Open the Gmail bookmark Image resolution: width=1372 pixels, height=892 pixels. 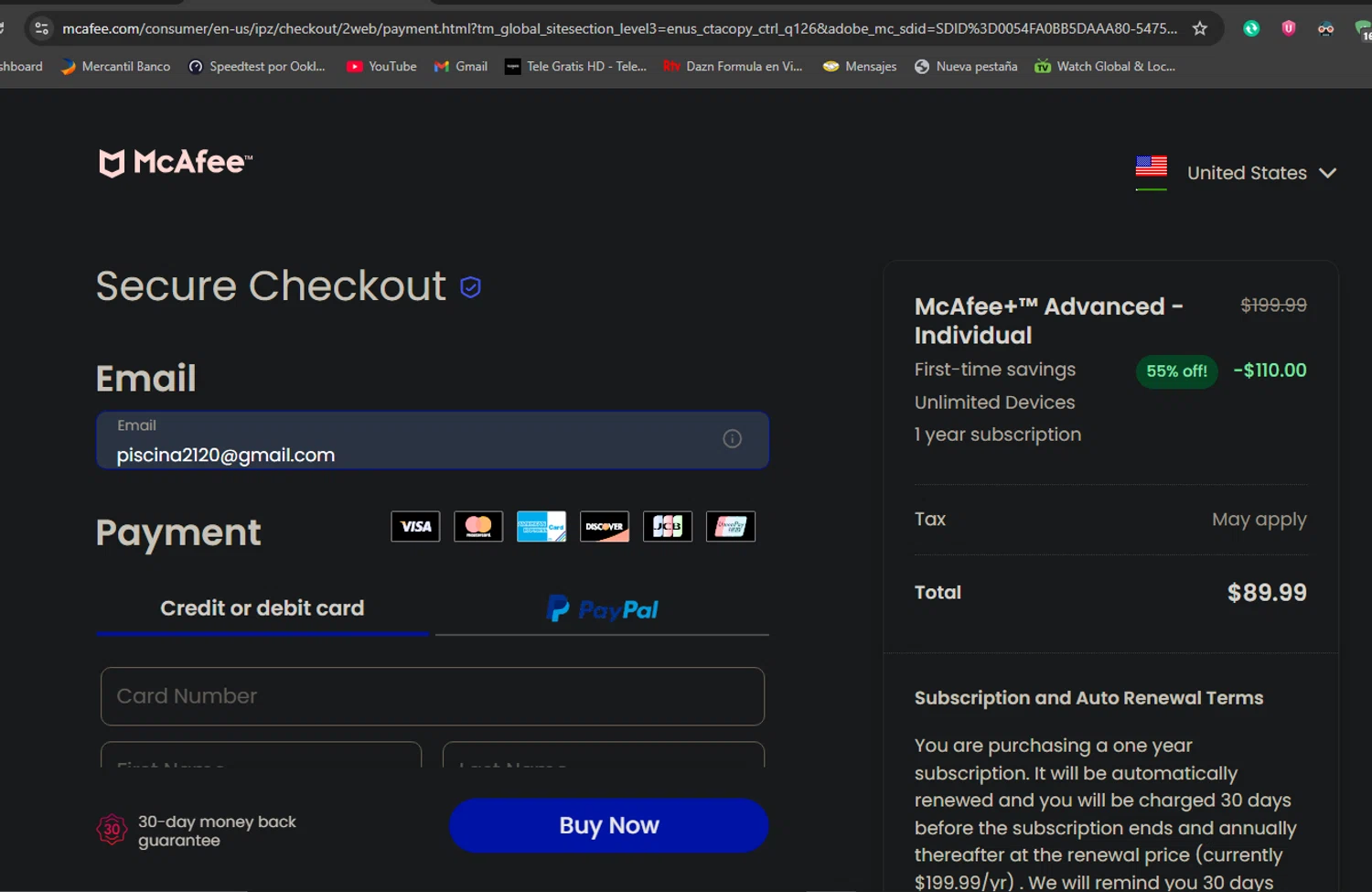pos(461,67)
